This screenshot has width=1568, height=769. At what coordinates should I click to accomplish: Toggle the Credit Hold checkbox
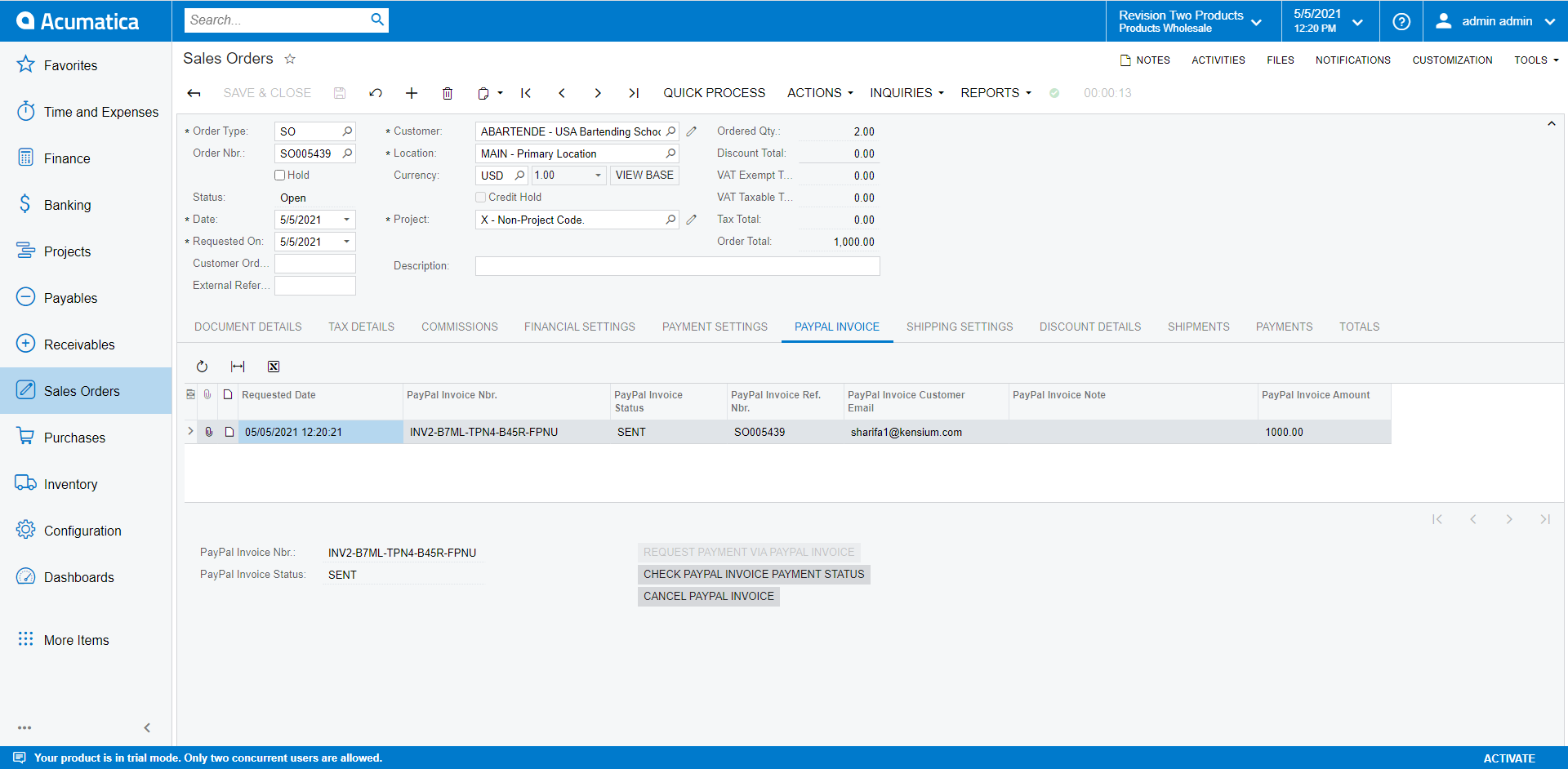[x=481, y=198]
